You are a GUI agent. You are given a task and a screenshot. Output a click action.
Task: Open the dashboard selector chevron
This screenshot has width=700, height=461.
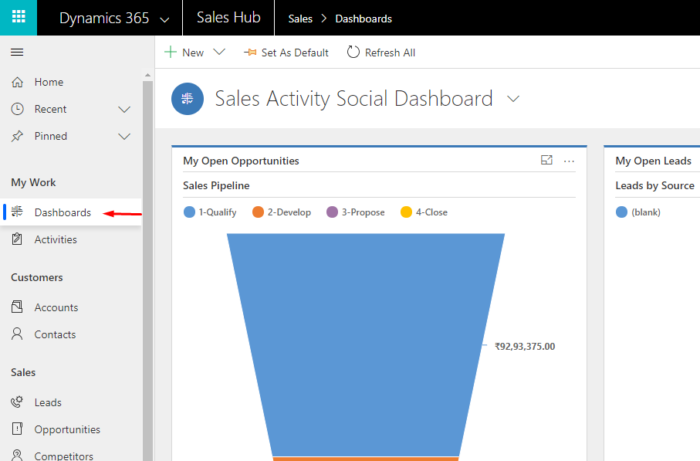(514, 99)
